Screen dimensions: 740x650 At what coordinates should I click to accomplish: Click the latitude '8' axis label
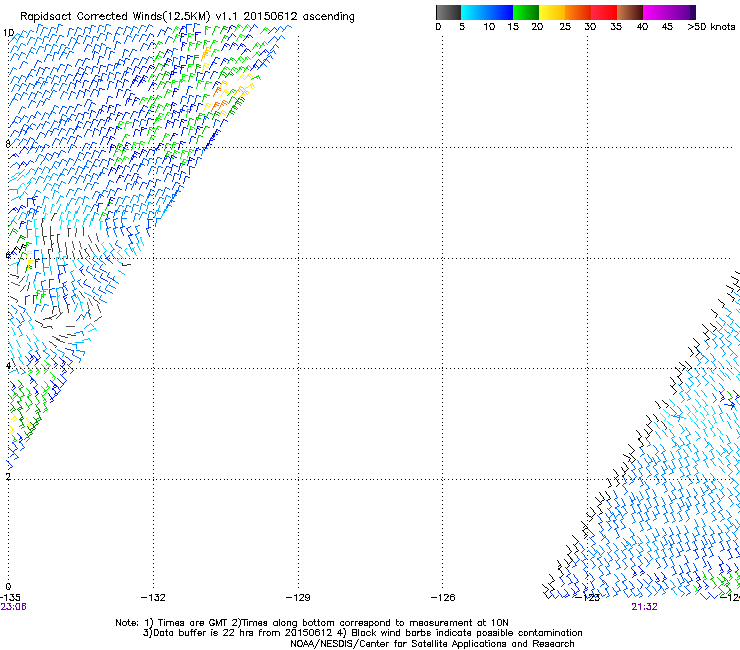pyautogui.click(x=8, y=144)
